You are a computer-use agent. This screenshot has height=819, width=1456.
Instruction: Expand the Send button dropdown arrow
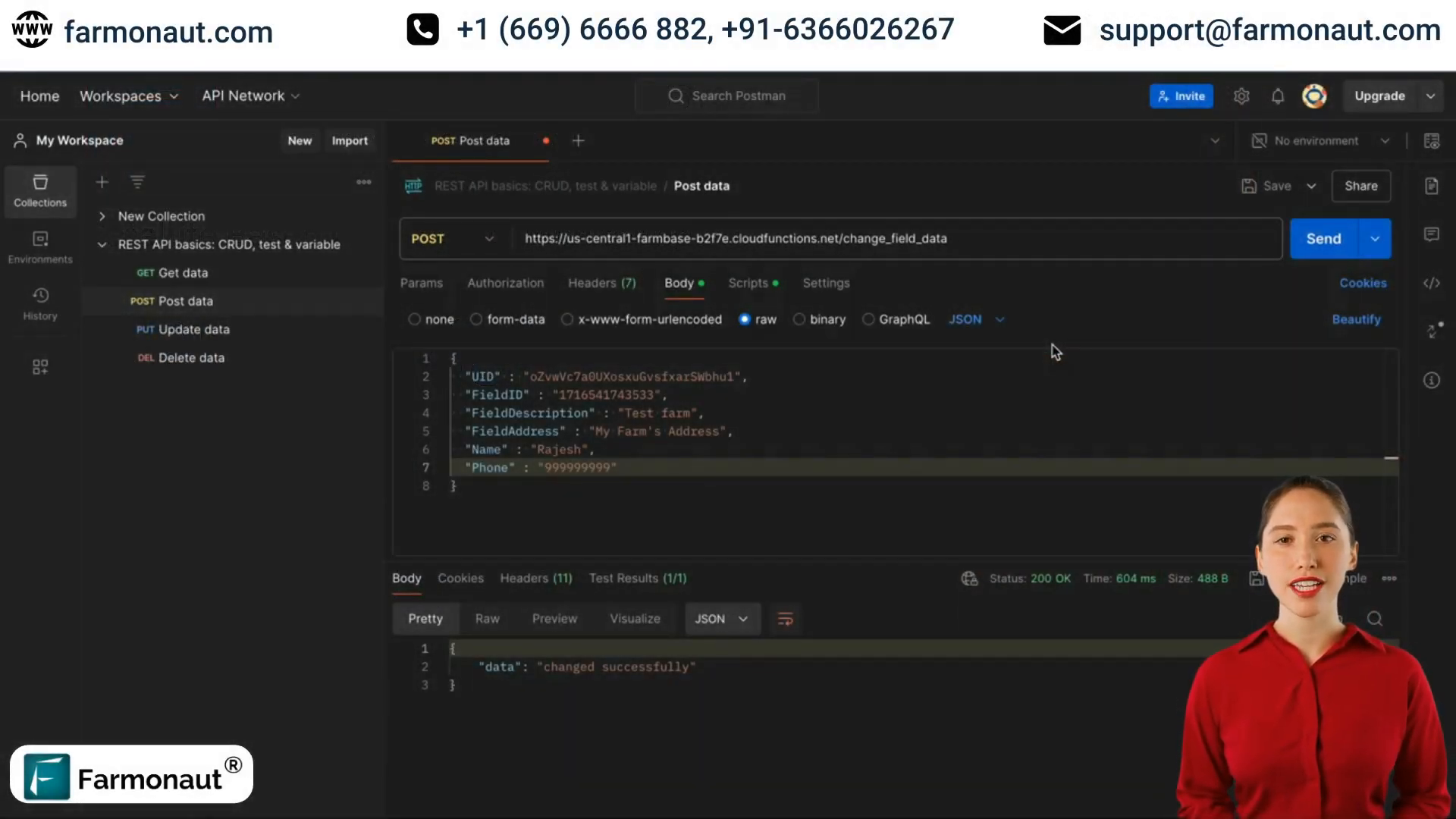tap(1375, 238)
